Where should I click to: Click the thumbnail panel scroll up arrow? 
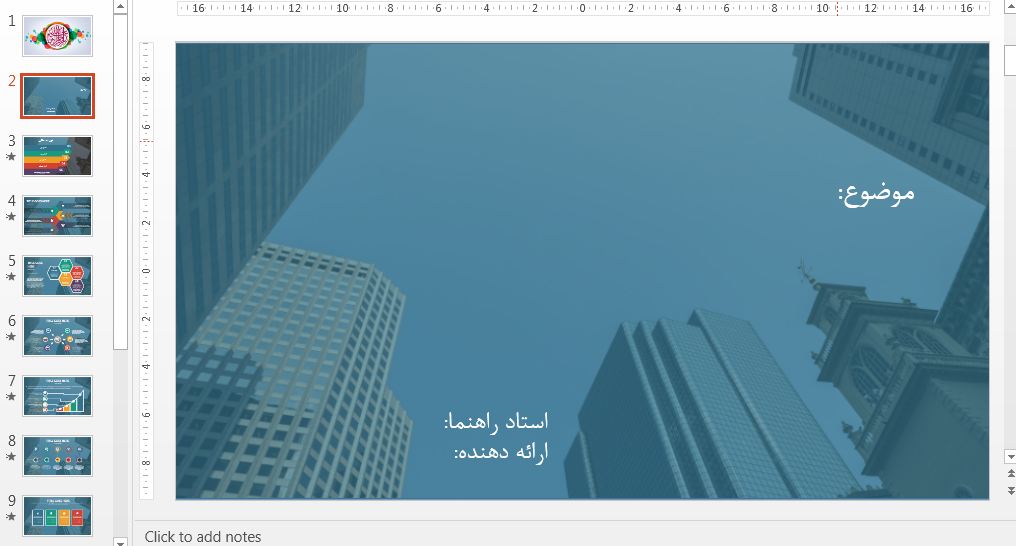(120, 6)
